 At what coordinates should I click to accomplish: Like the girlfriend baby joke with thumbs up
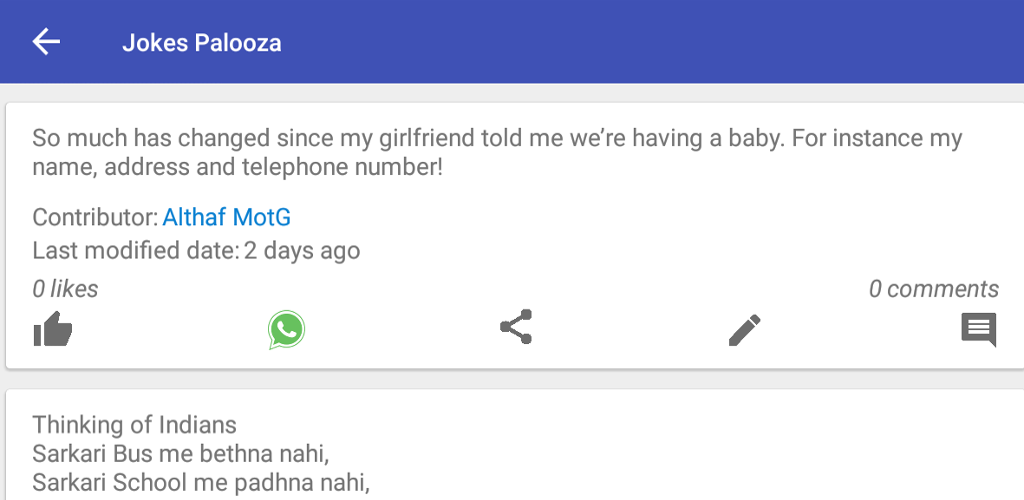53,328
